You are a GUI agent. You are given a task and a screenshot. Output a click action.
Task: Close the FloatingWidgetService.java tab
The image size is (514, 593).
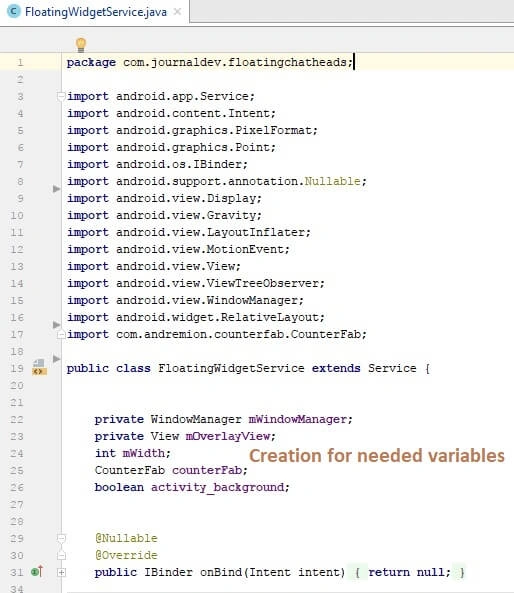pos(177,12)
